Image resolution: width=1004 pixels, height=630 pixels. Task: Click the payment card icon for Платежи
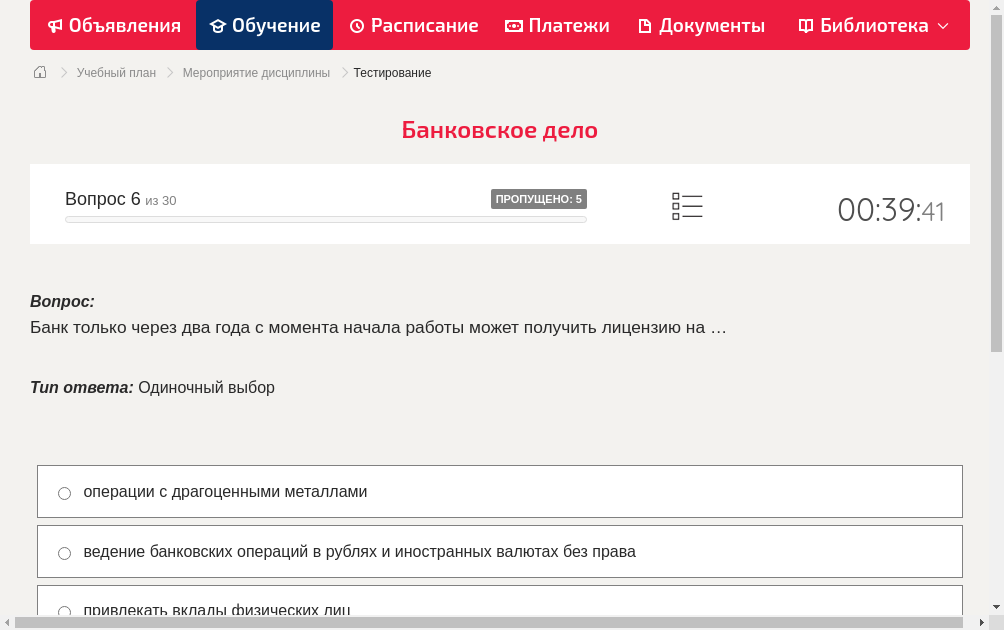pyautogui.click(x=512, y=25)
